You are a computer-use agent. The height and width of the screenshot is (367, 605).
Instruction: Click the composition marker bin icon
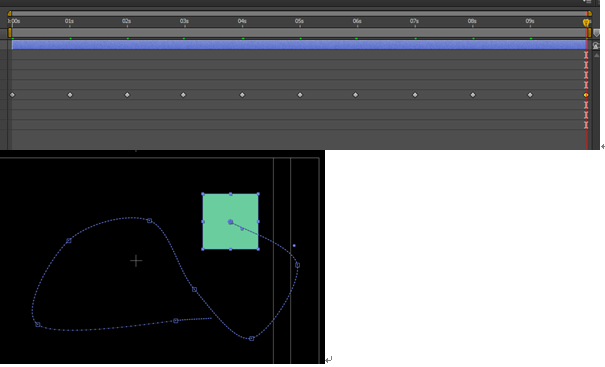coord(596,33)
